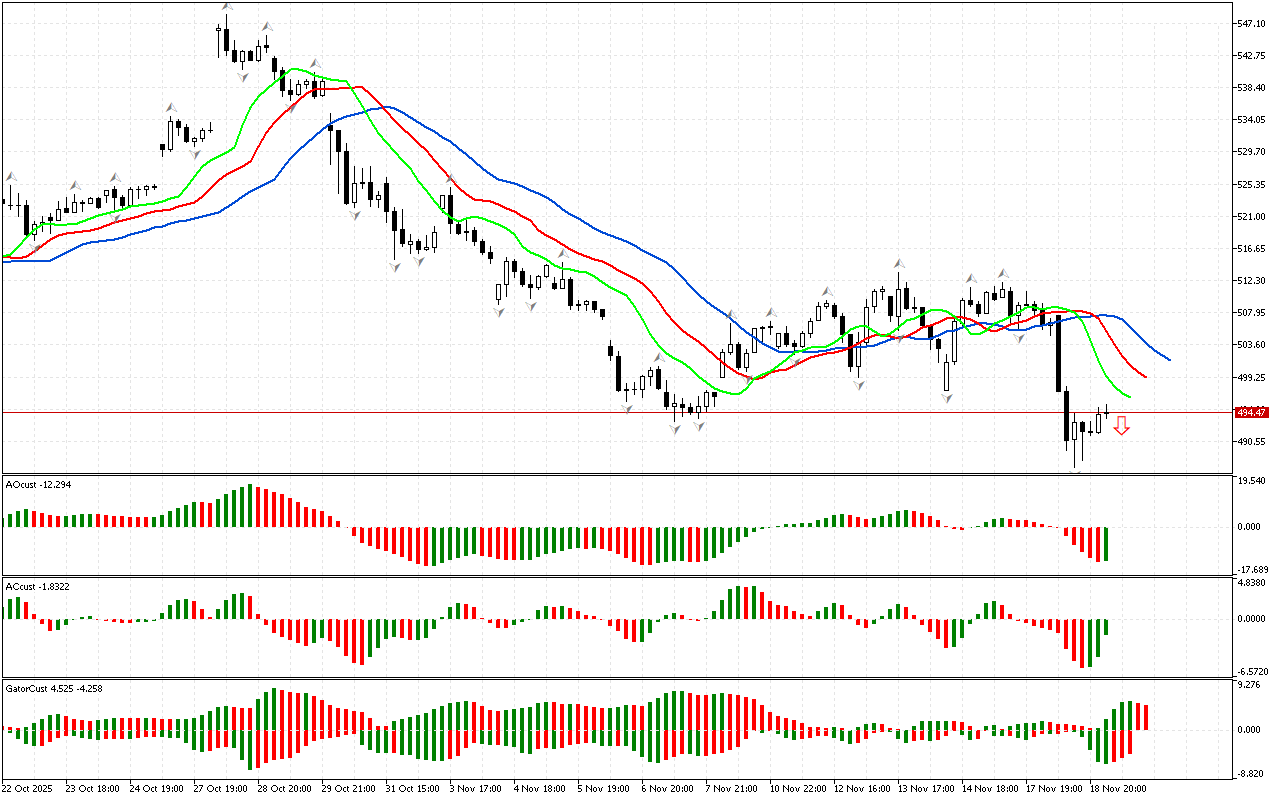
Task: Select the 494.47 current price label
Action: coord(1251,412)
